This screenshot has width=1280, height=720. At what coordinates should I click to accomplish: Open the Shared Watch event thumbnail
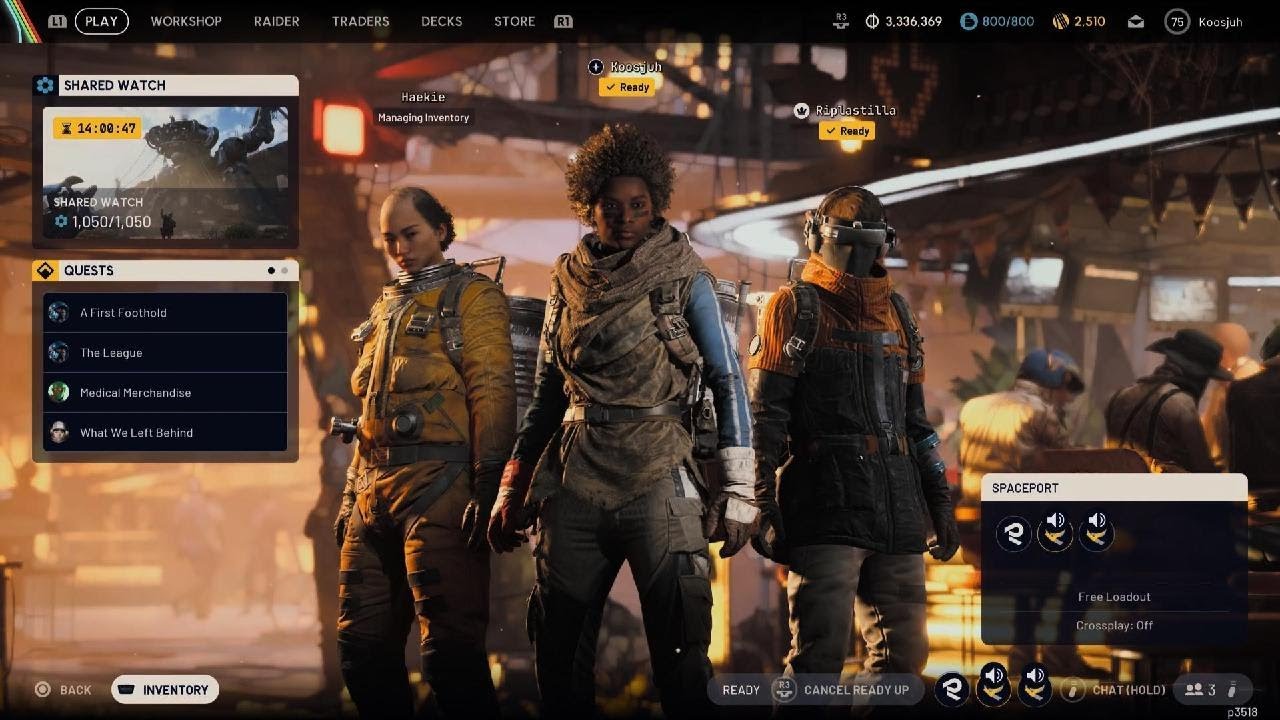click(165, 172)
